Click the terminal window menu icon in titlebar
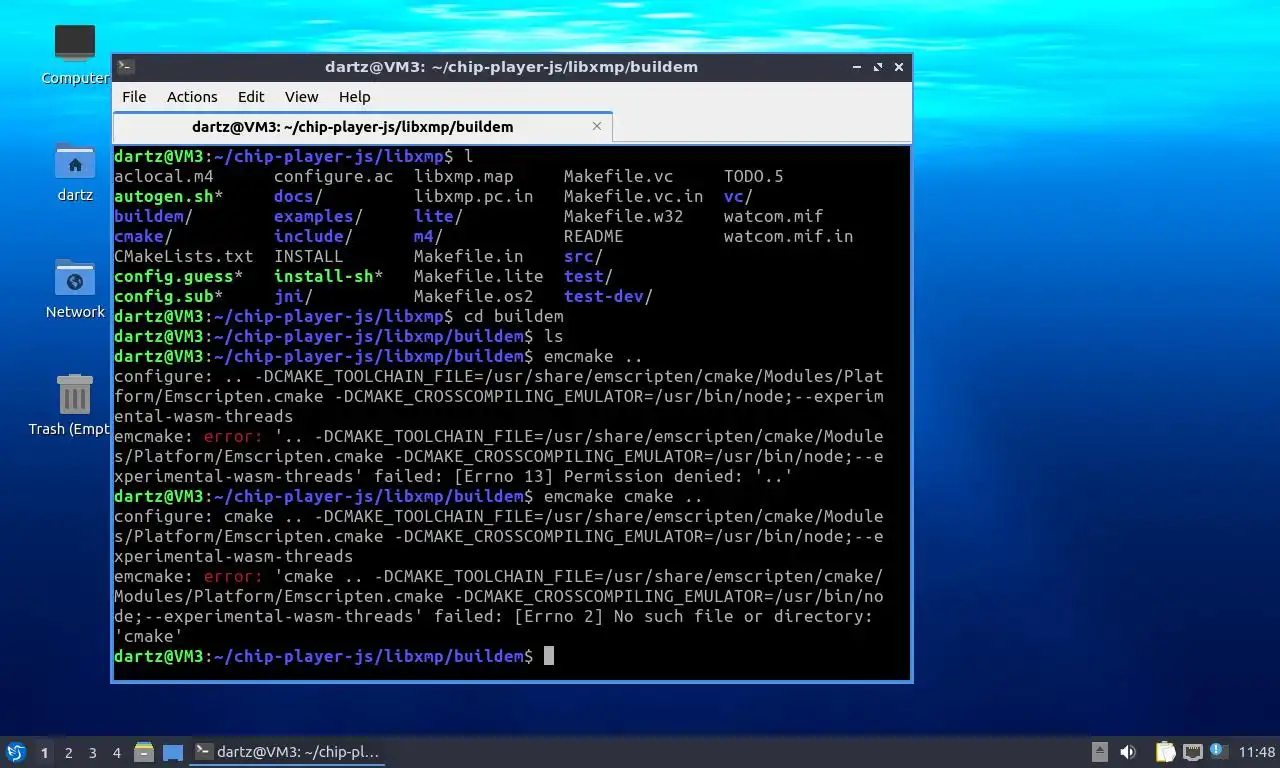 pos(126,67)
